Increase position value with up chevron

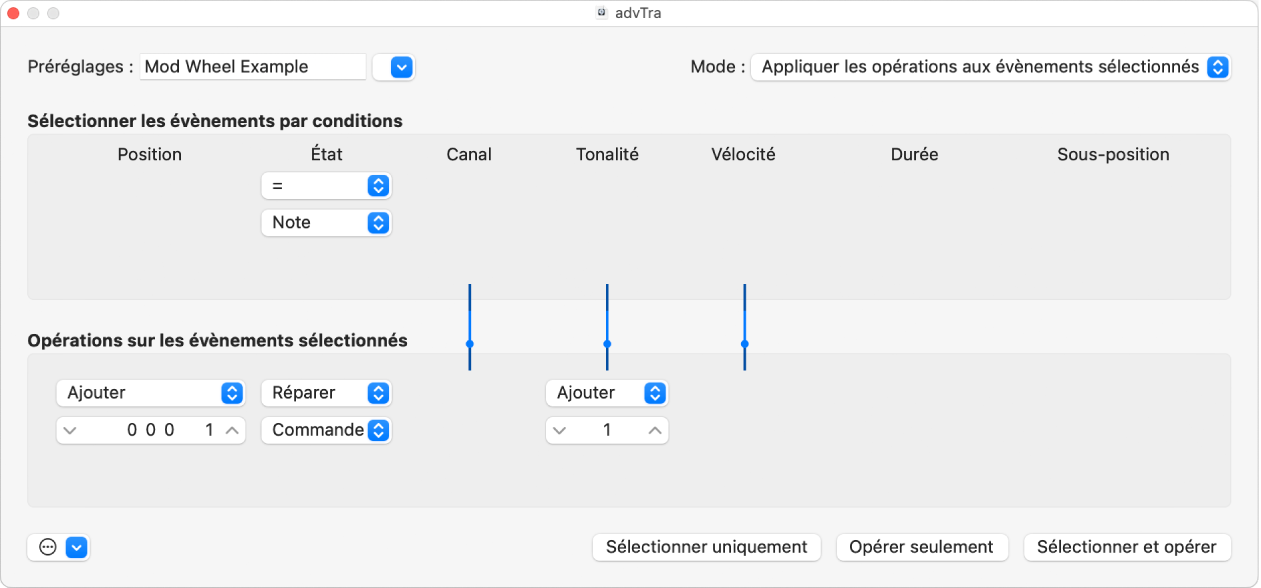(x=232, y=431)
